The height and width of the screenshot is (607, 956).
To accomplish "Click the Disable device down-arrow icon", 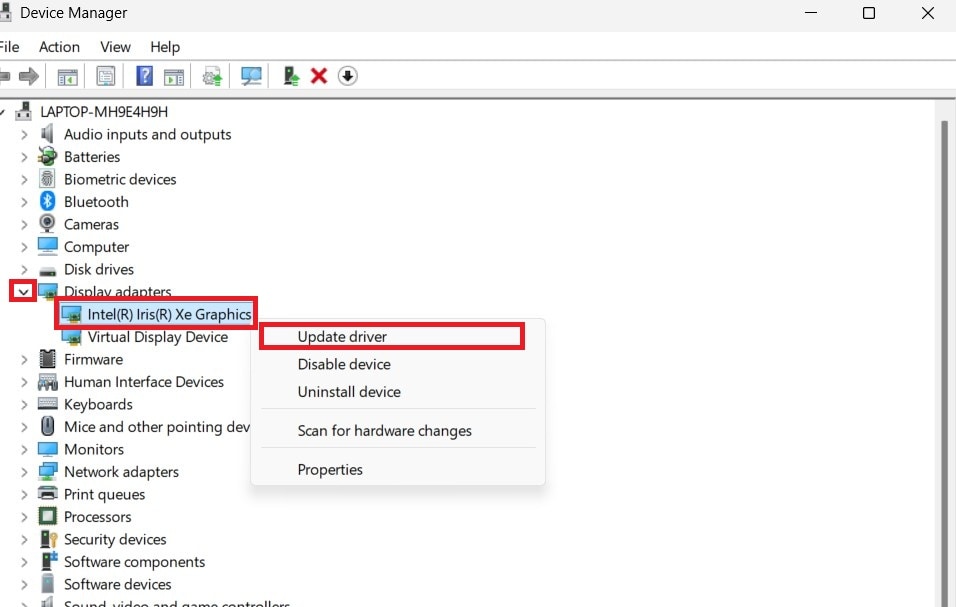I will click(x=348, y=76).
